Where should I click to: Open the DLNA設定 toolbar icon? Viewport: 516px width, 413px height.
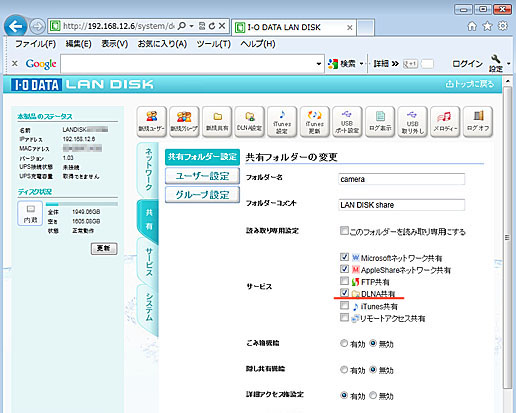coord(249,122)
